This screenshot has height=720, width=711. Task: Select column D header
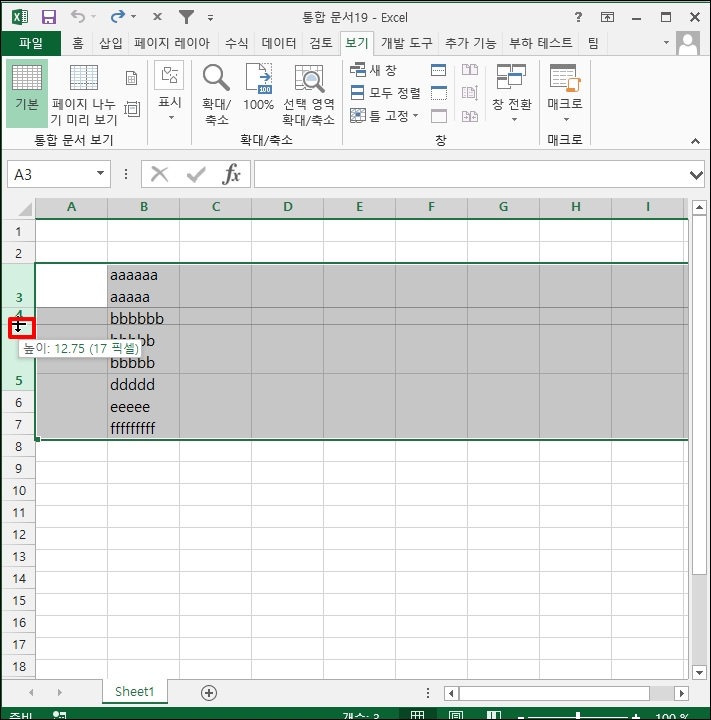(288, 207)
